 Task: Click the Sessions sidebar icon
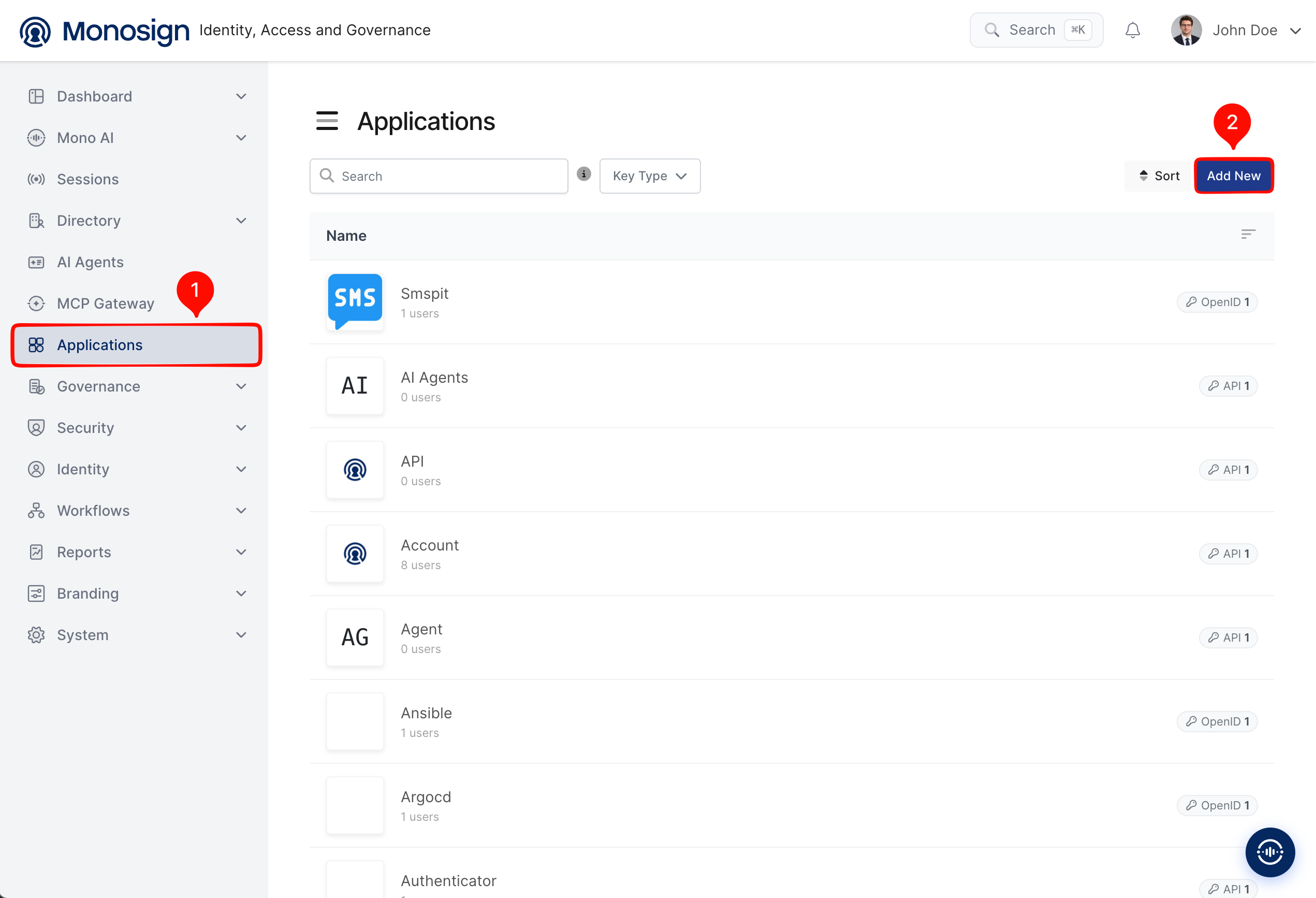pos(36,179)
